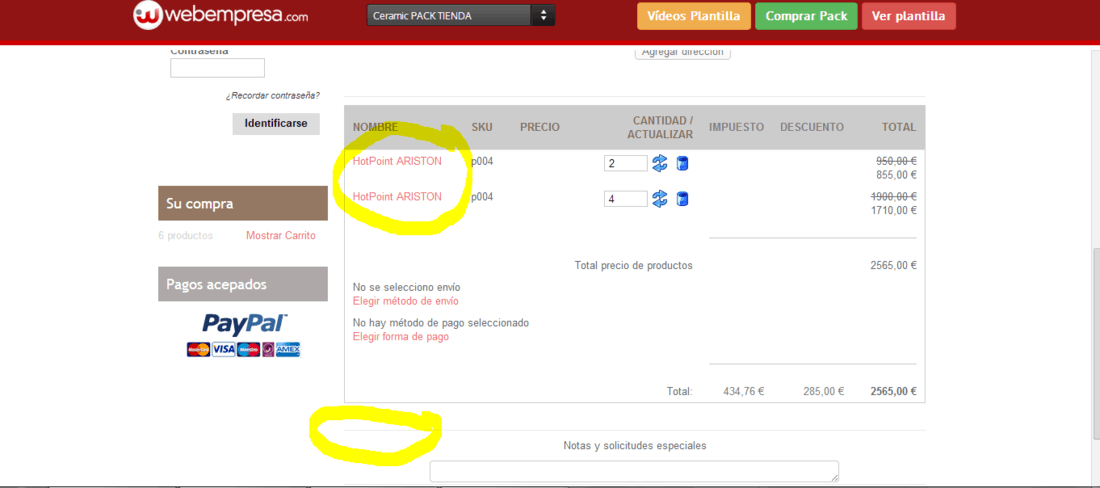
Task: Update quantity icon for the 1710,00 € row
Action: [x=659, y=199]
